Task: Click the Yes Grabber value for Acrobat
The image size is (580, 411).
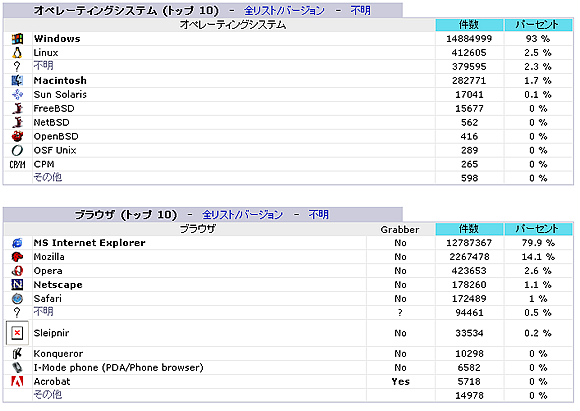Action: pos(401,382)
